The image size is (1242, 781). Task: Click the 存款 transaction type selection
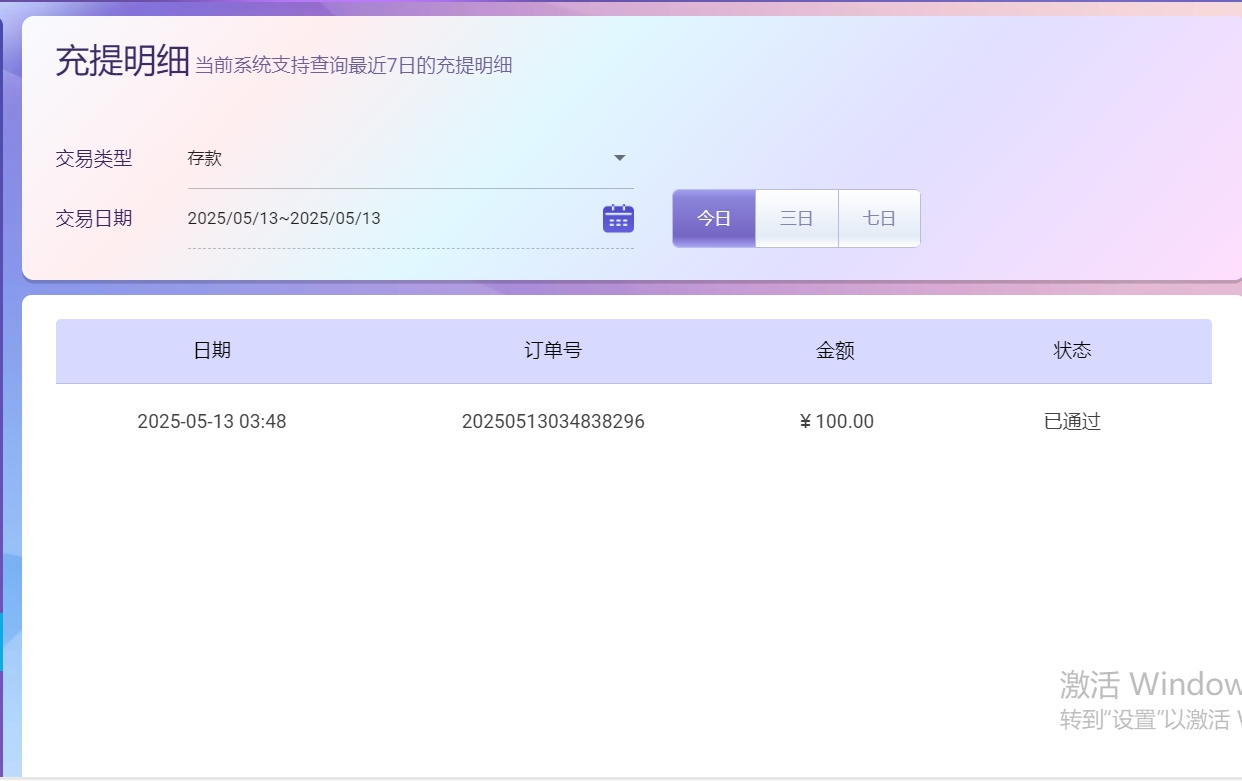(x=205, y=158)
